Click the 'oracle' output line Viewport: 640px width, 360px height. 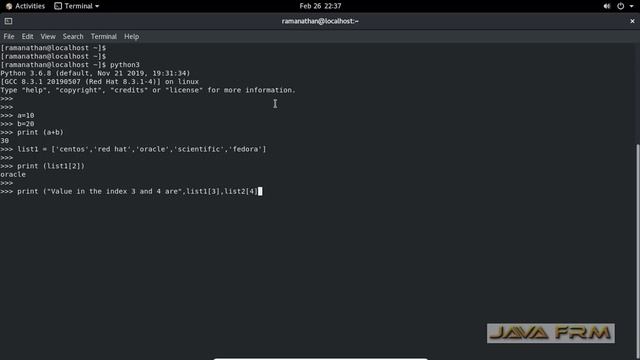13,174
